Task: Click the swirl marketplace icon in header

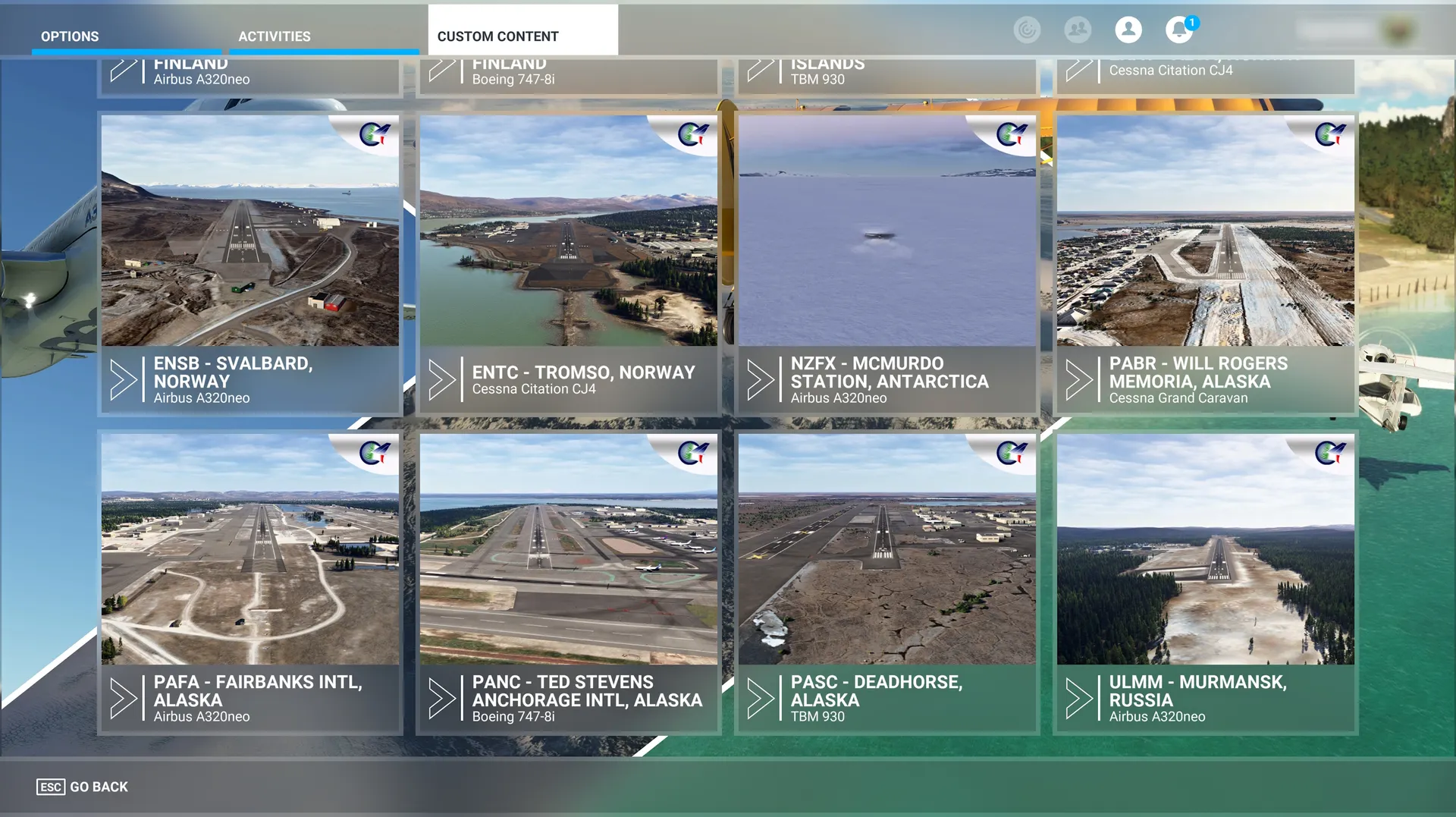Action: pyautogui.click(x=1027, y=30)
